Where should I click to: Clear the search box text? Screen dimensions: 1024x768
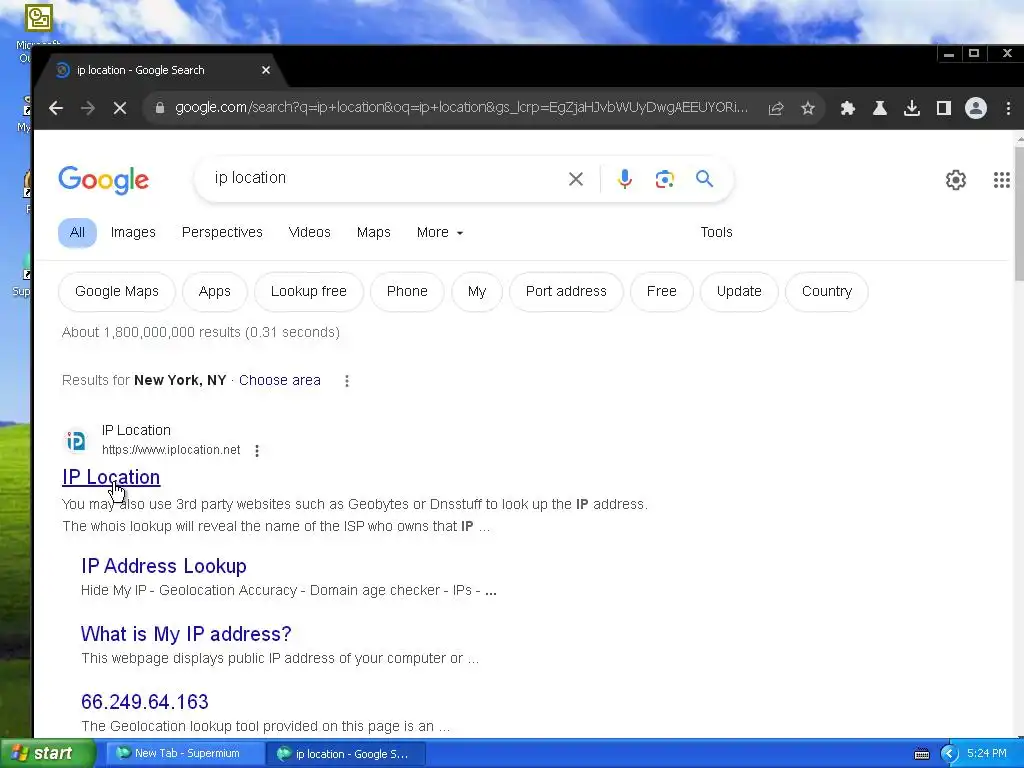[575, 179]
